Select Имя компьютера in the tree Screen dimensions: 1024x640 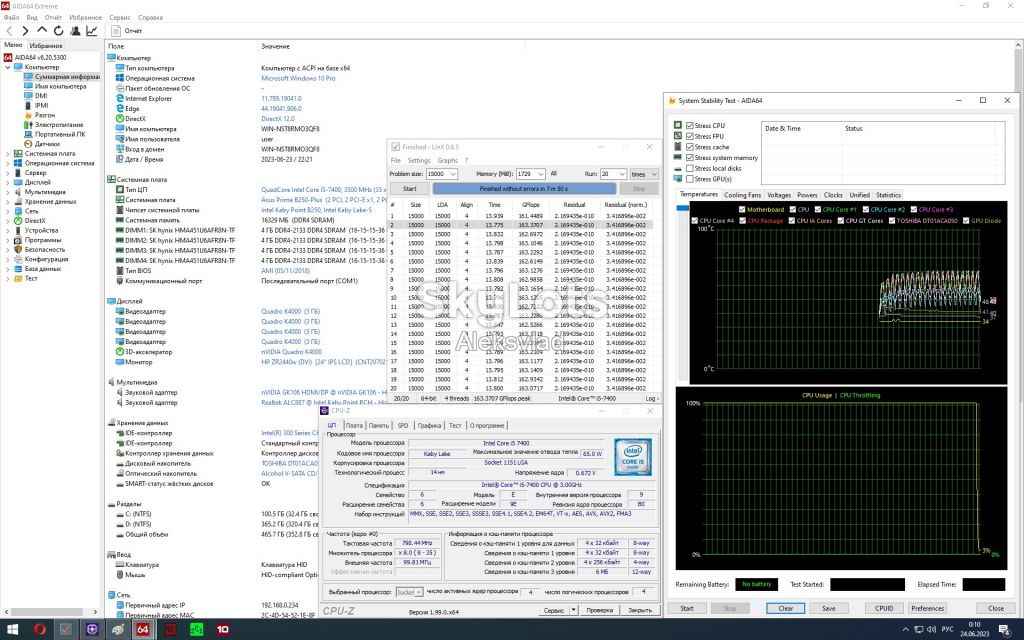coord(60,86)
